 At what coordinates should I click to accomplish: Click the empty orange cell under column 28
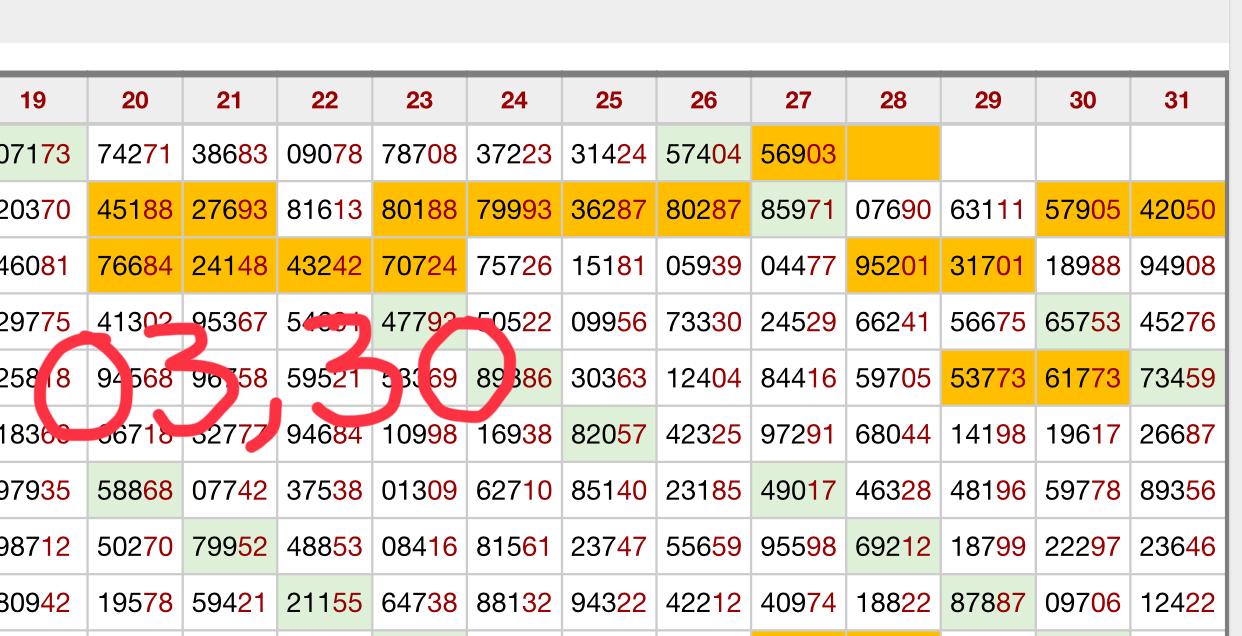(x=893, y=154)
